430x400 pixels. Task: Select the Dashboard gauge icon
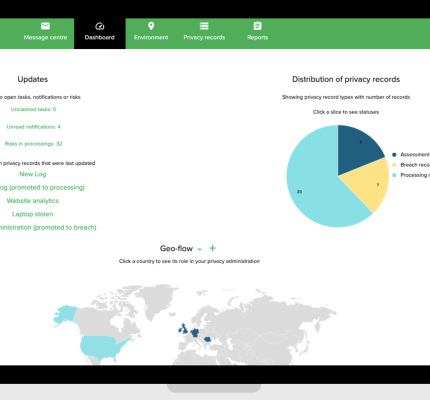point(100,26)
